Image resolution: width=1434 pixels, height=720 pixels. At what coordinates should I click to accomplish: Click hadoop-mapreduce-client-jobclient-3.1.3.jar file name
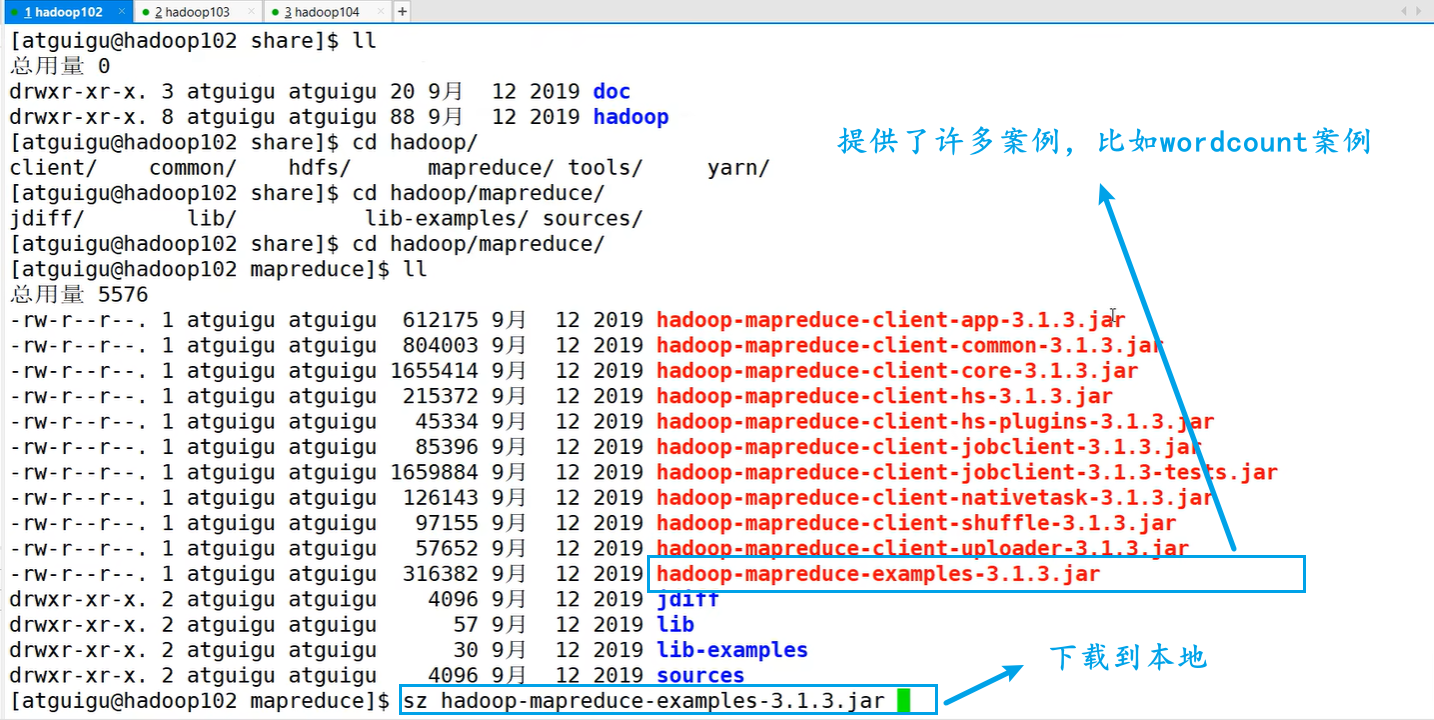[929, 447]
